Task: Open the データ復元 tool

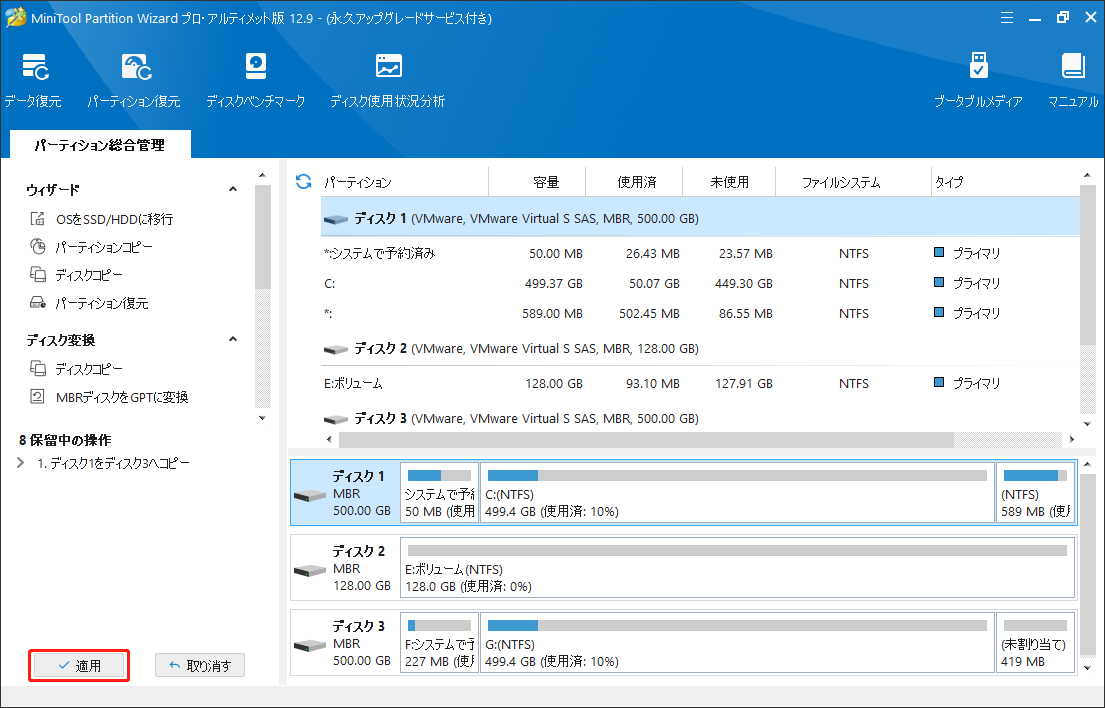Action: 33,80
